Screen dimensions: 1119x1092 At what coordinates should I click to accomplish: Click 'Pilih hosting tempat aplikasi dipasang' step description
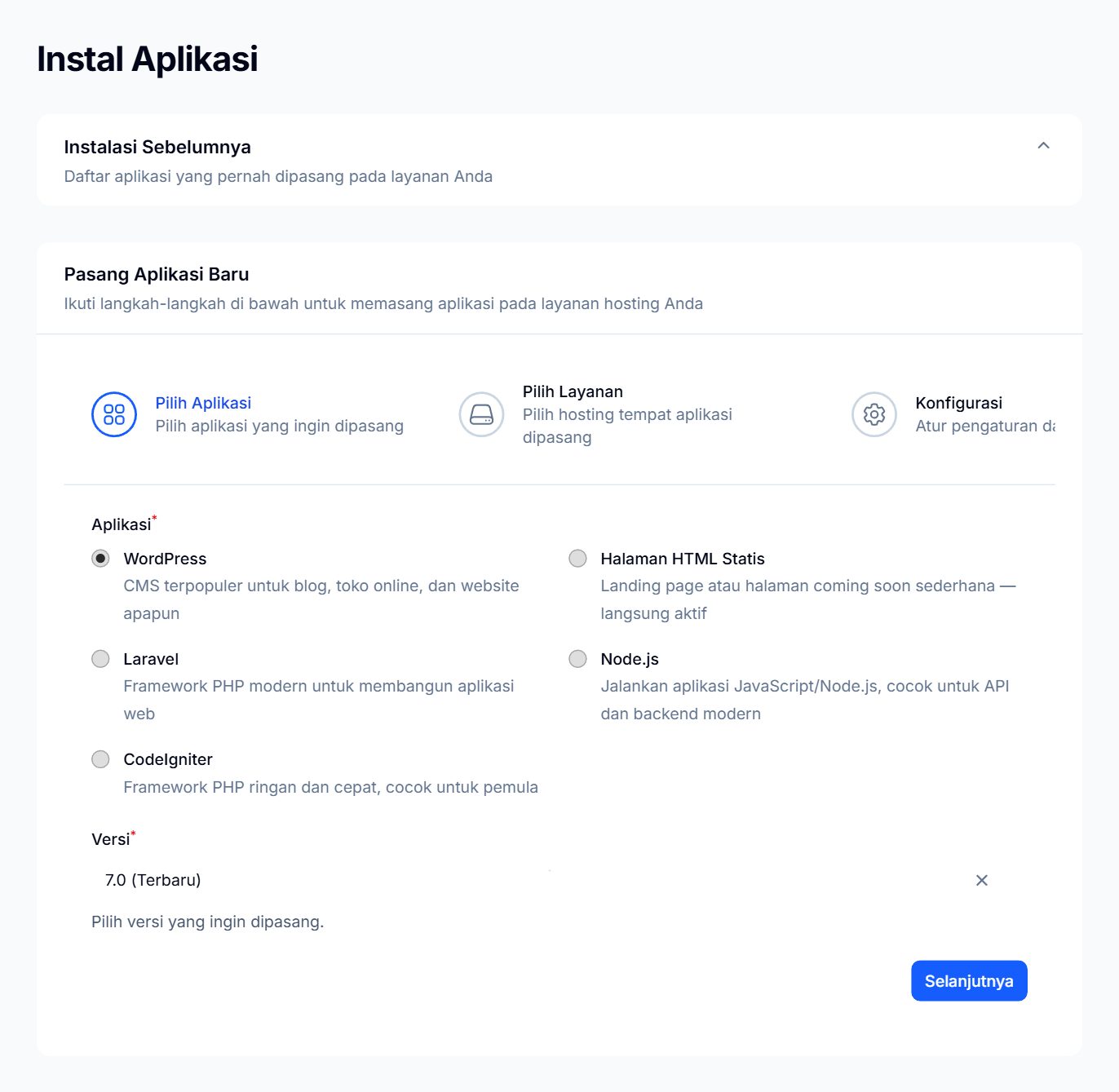coord(627,426)
